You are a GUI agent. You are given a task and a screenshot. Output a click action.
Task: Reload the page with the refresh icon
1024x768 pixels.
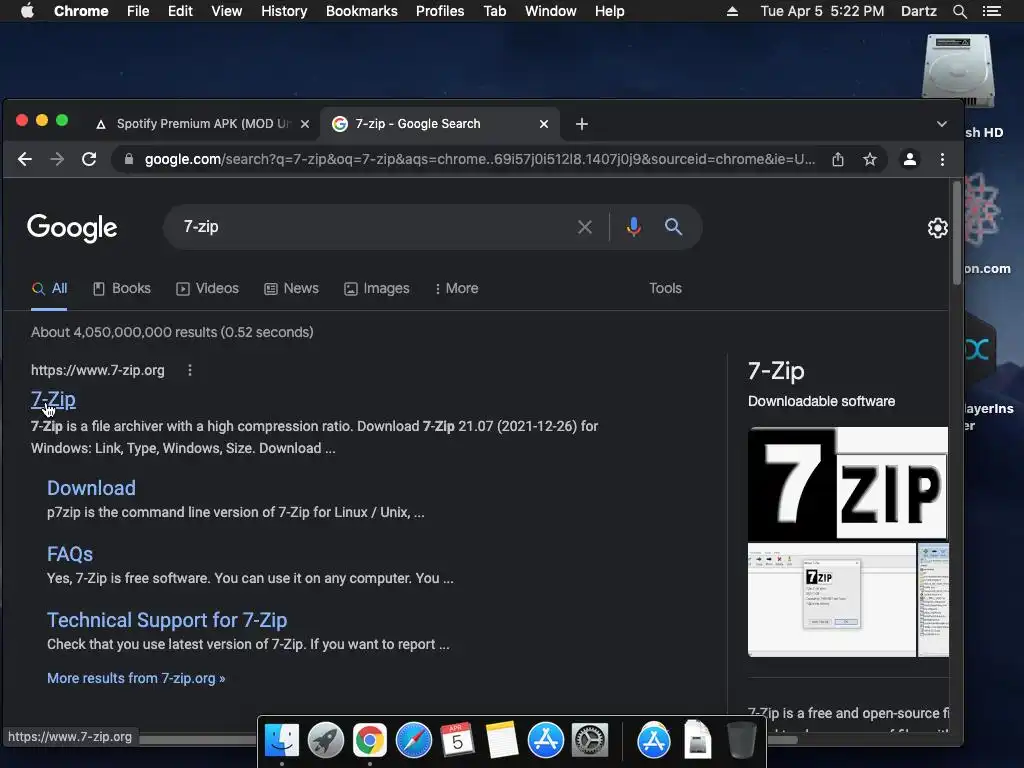click(89, 159)
